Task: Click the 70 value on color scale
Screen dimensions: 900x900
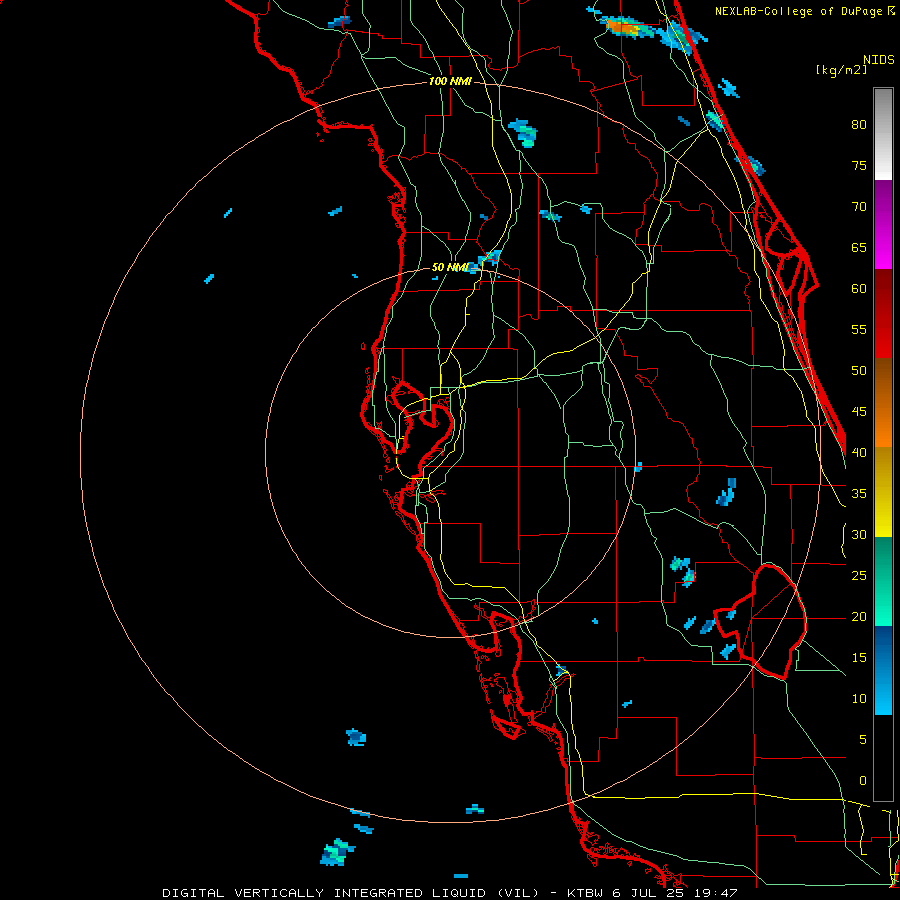Action: 859,207
